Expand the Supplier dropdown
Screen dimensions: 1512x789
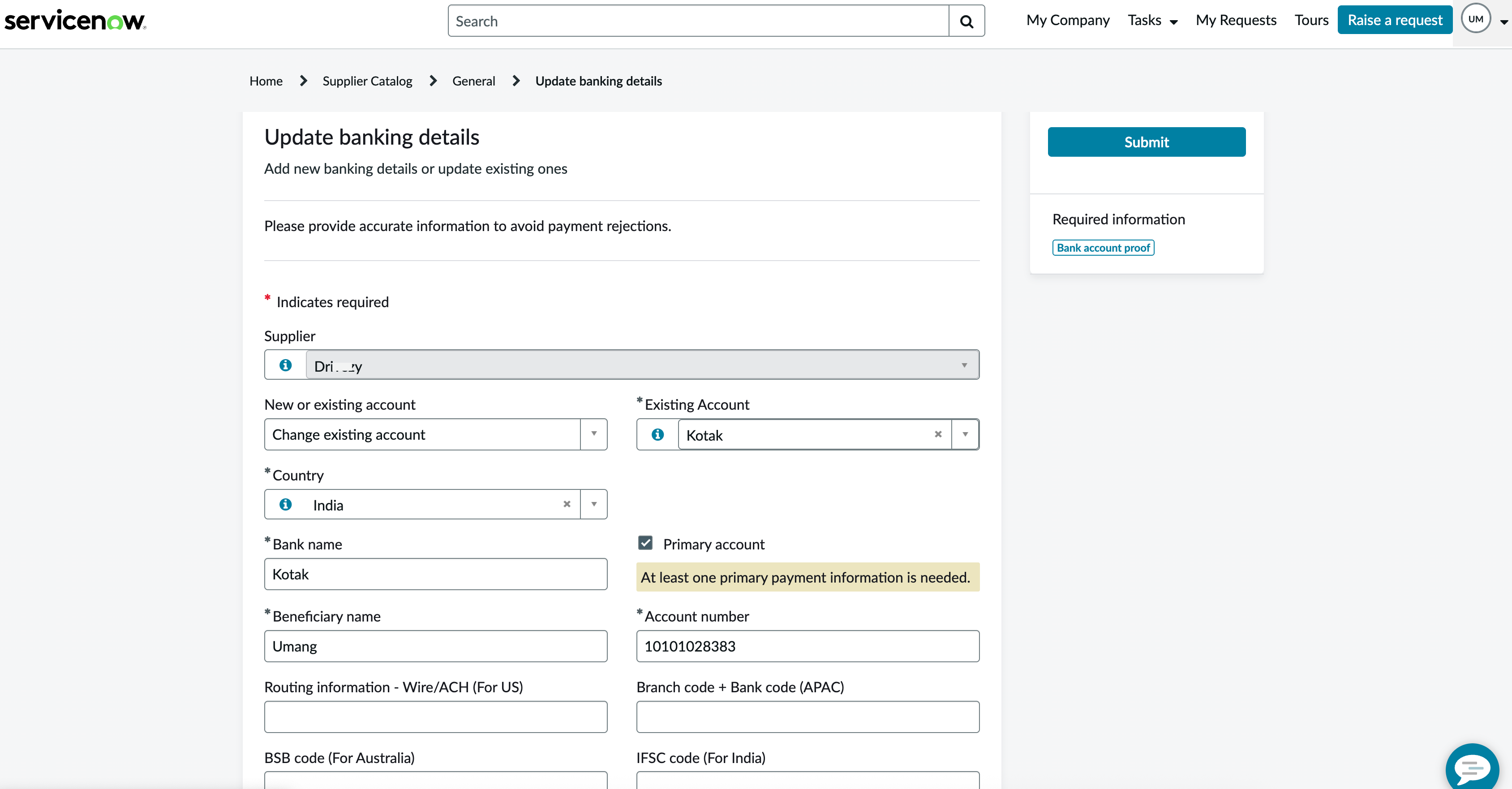coord(964,365)
